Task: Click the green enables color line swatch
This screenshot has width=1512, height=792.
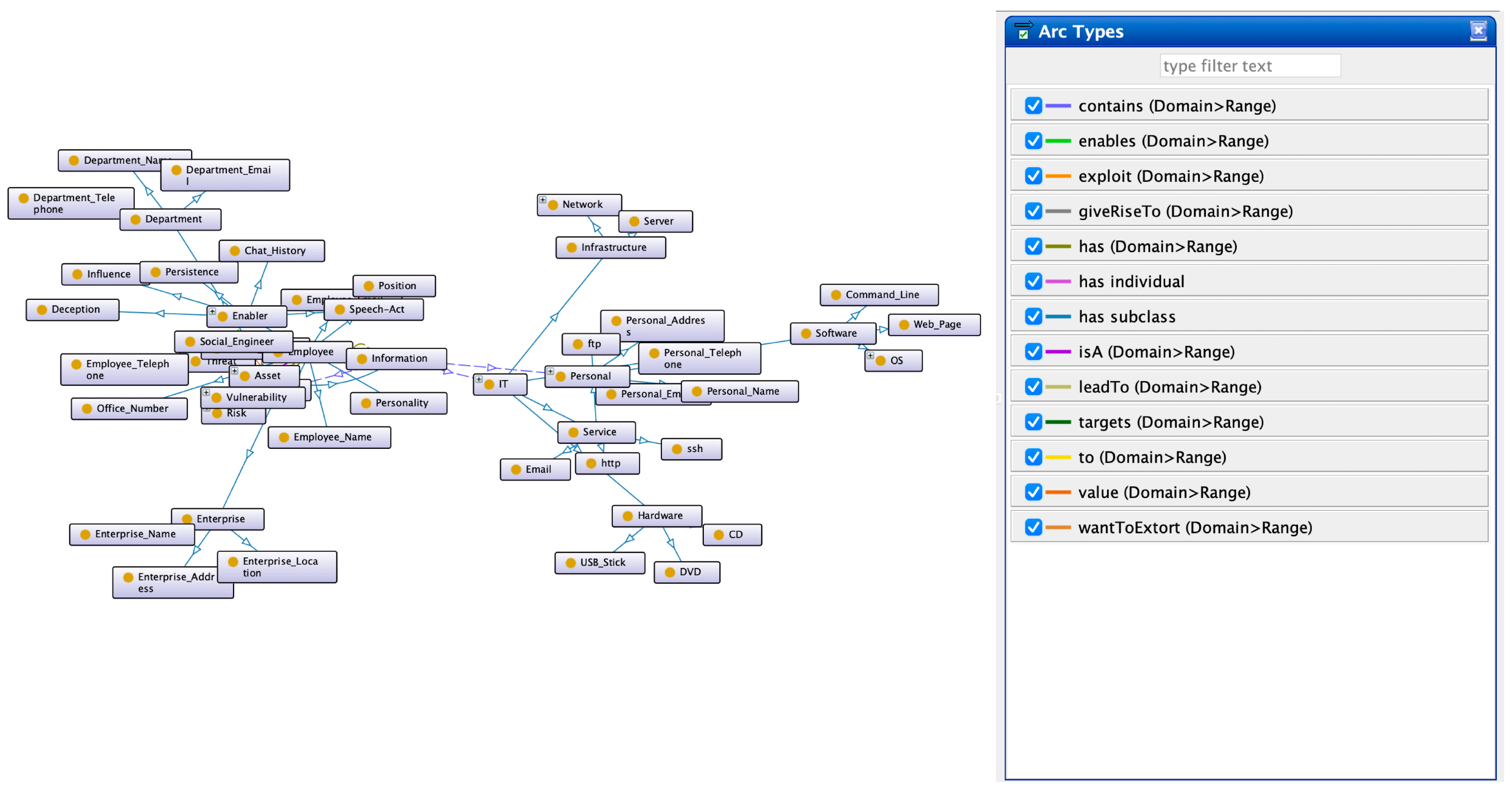Action: [x=1058, y=141]
